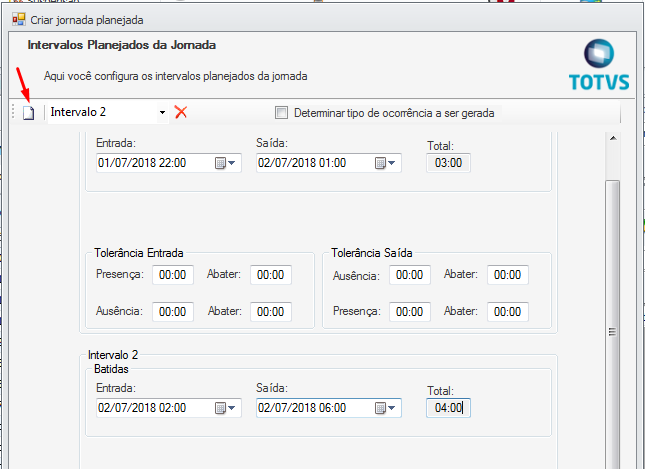Click Abater field beside Ausência in Tolerância Saída
The image size is (645, 469).
pyautogui.click(x=508, y=275)
